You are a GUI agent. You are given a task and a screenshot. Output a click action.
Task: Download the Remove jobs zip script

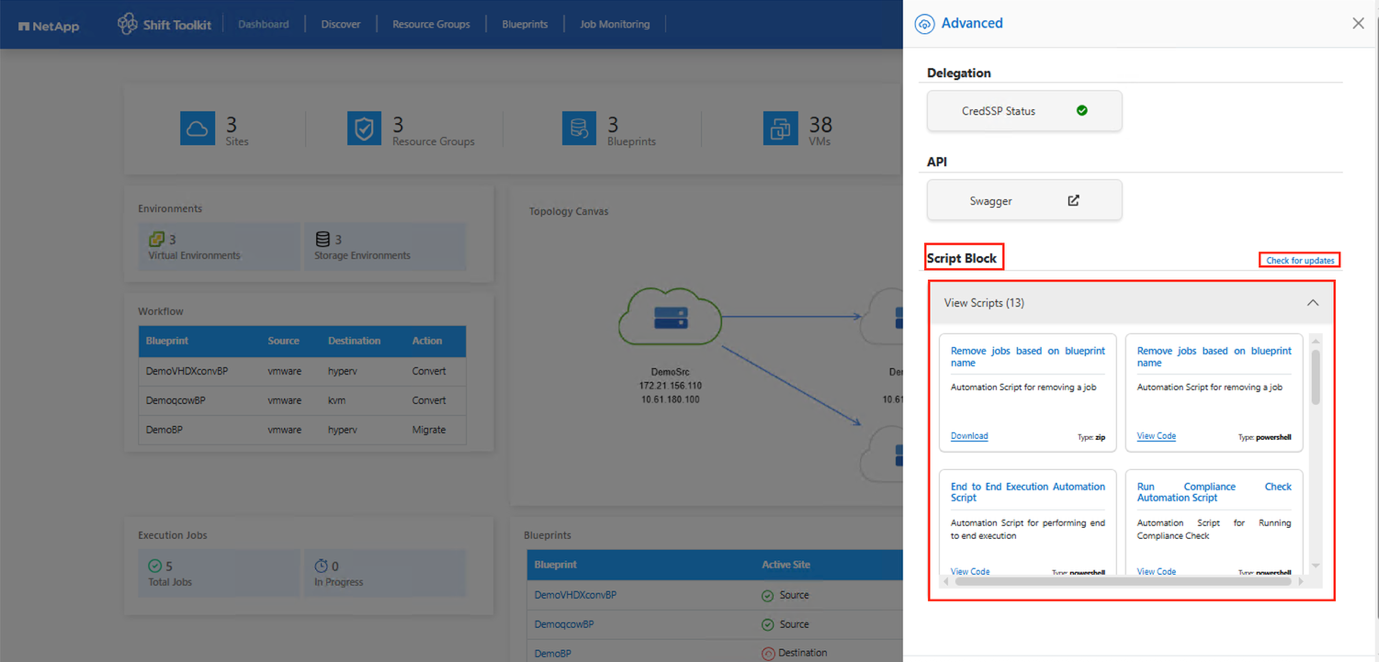coord(969,436)
